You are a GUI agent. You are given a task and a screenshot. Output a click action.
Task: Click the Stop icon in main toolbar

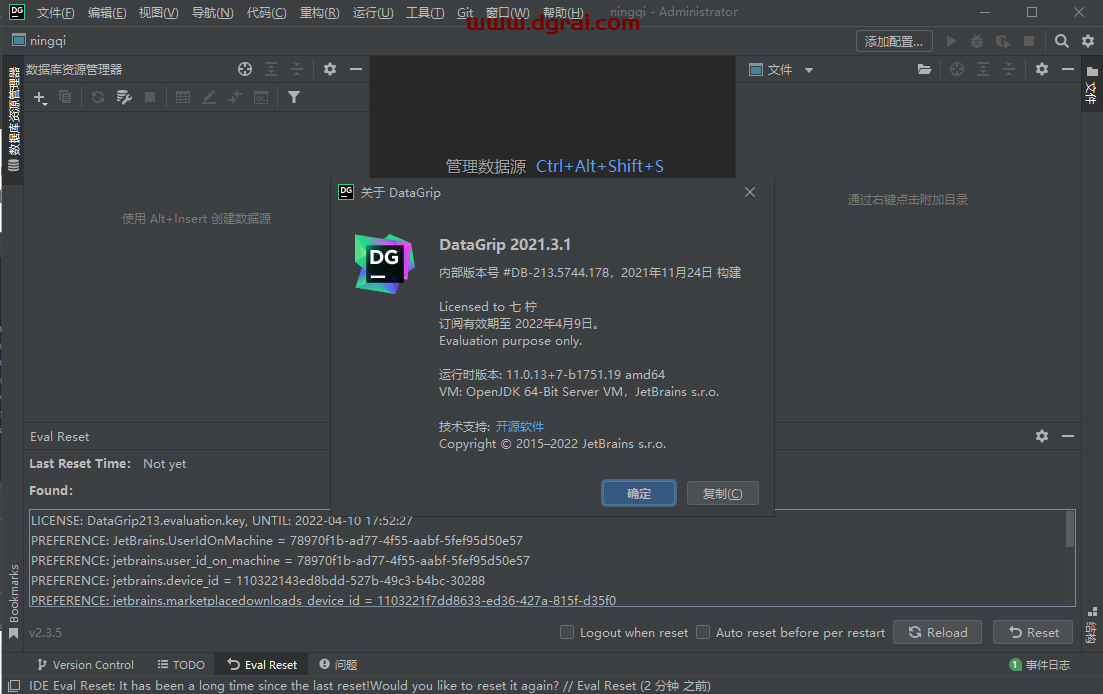1028,41
